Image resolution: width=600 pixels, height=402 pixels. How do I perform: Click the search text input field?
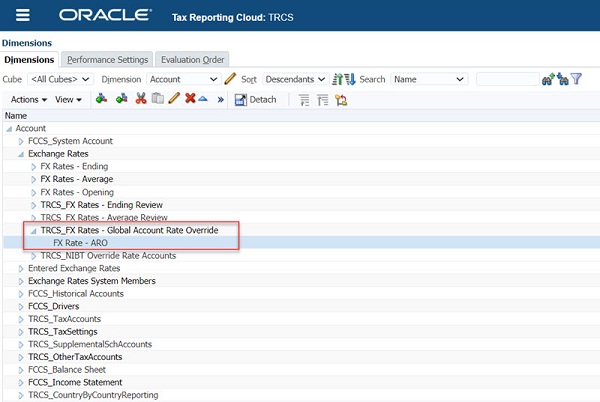coord(507,79)
